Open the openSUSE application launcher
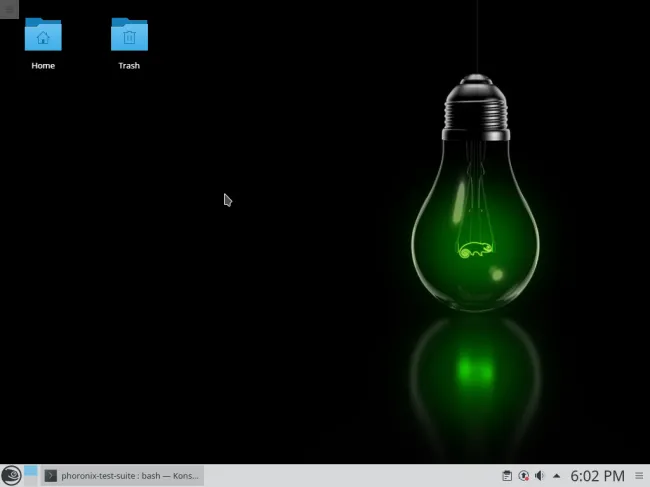 click(11, 475)
